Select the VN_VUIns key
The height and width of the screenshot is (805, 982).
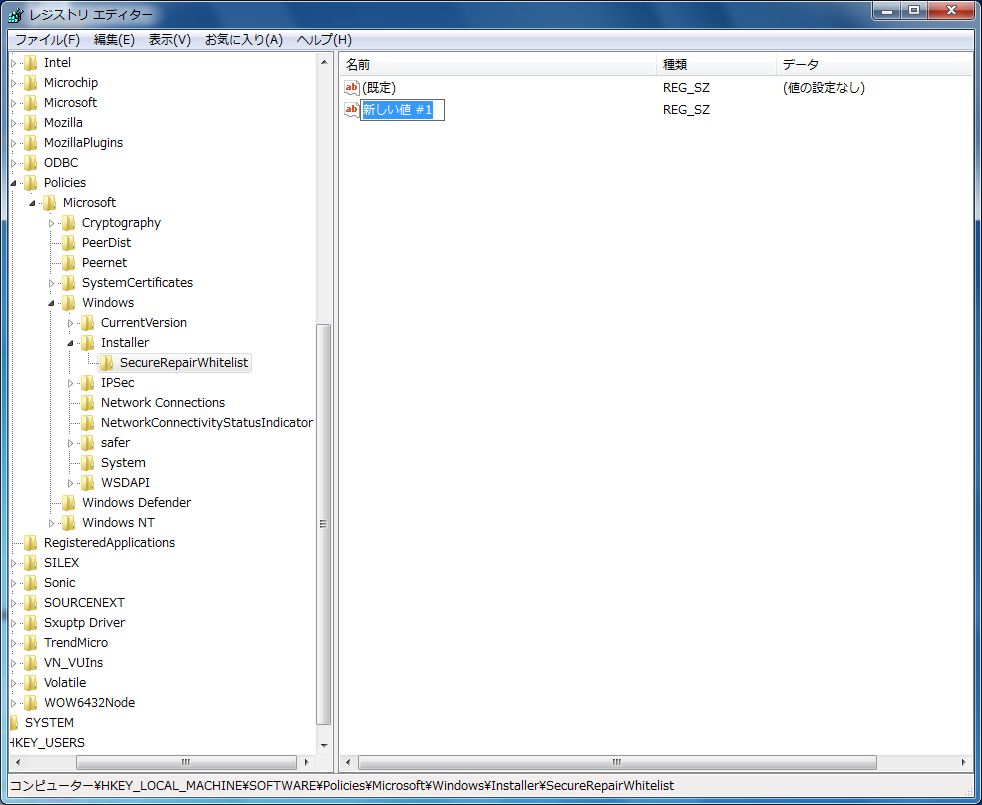[73, 663]
